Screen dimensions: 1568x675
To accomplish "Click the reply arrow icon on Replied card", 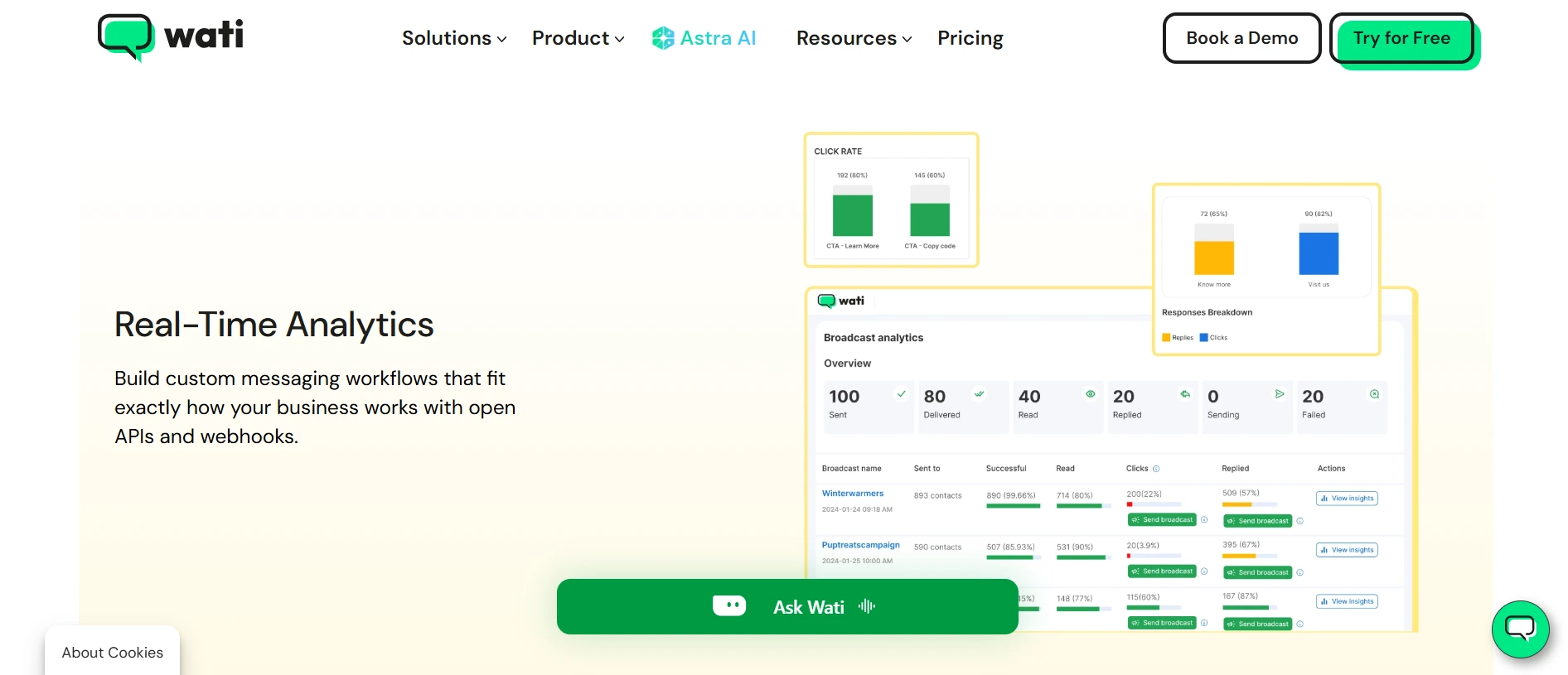I will [x=1185, y=394].
